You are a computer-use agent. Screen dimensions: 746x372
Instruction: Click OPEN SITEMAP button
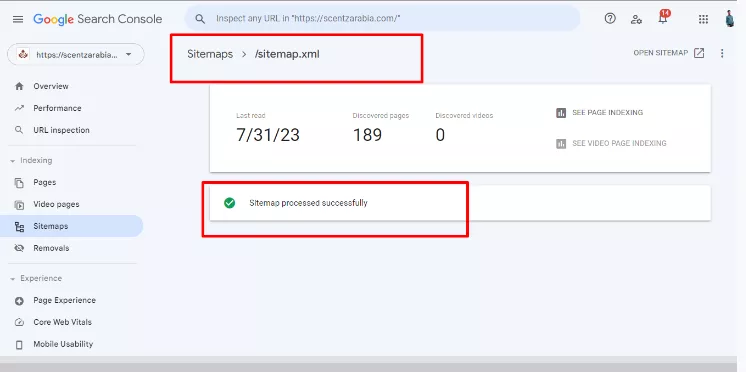coord(669,53)
